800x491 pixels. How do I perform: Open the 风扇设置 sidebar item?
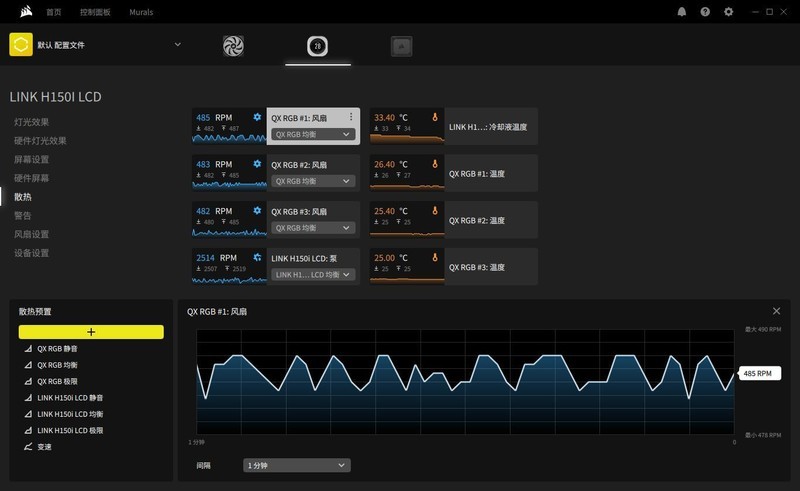32,234
